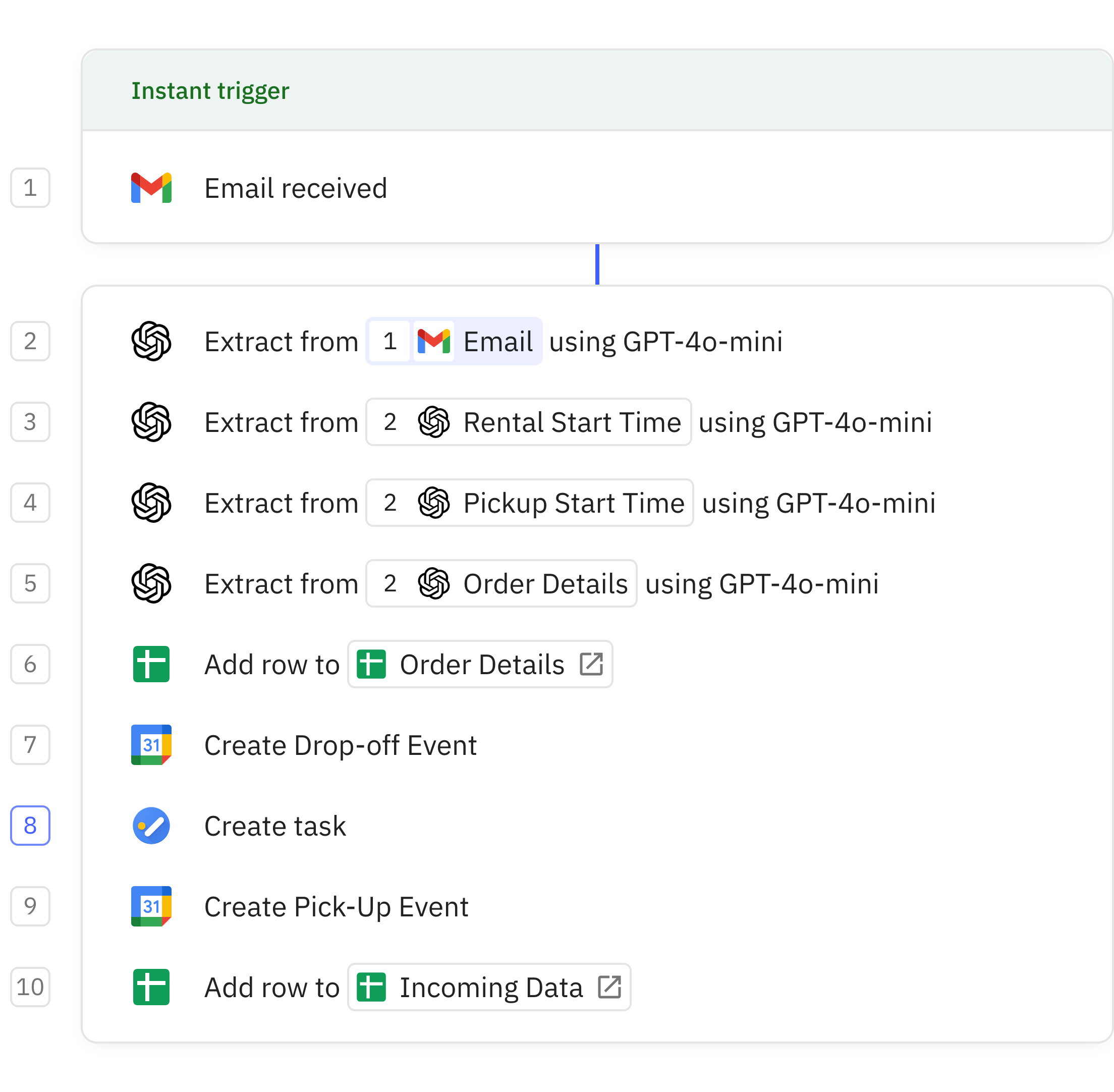
Task: Click 'Extract from' text on step 2
Action: tap(282, 342)
